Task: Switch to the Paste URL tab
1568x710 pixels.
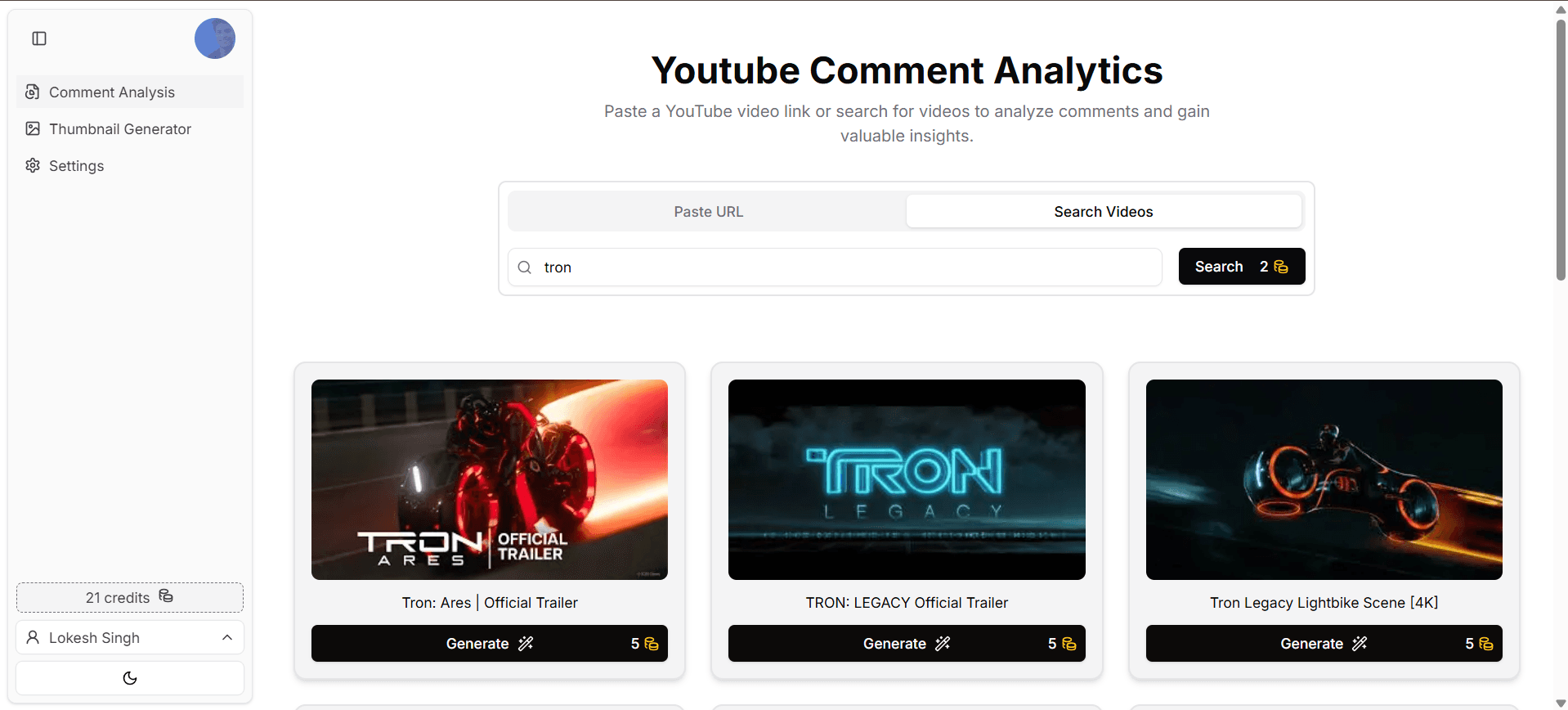Action: click(708, 212)
